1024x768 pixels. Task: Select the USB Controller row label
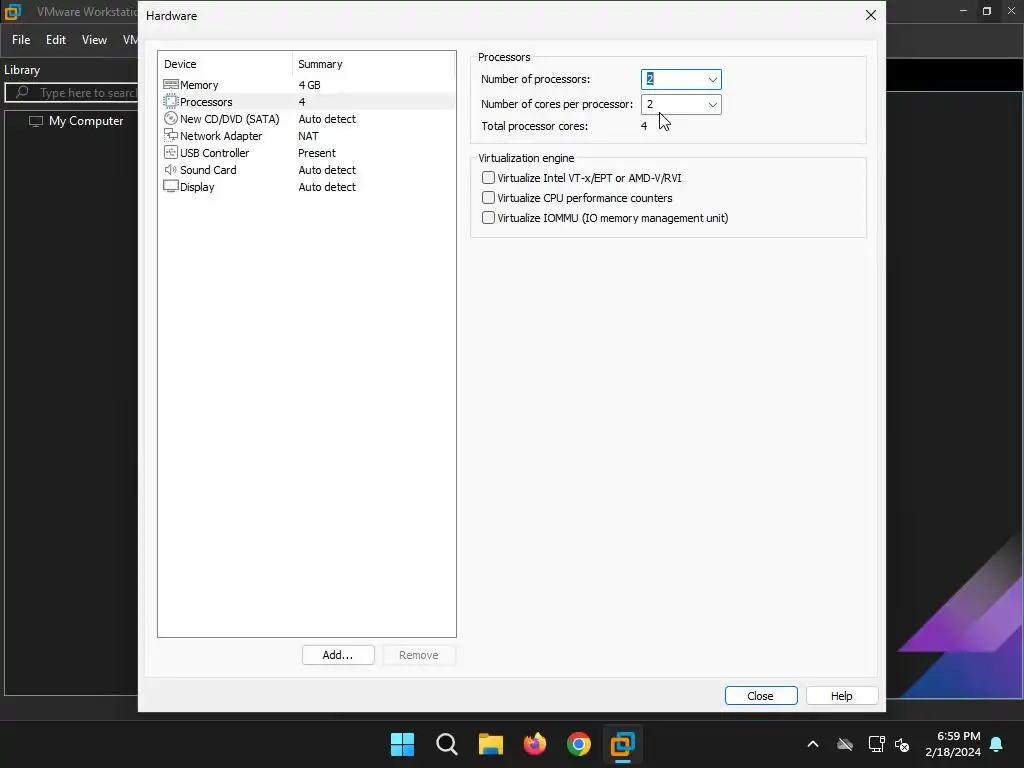[214, 153]
